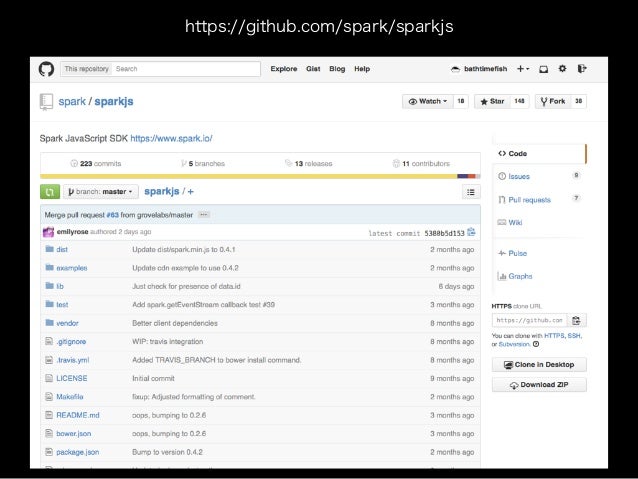Copy the latest commit SHA icon

coord(471,232)
